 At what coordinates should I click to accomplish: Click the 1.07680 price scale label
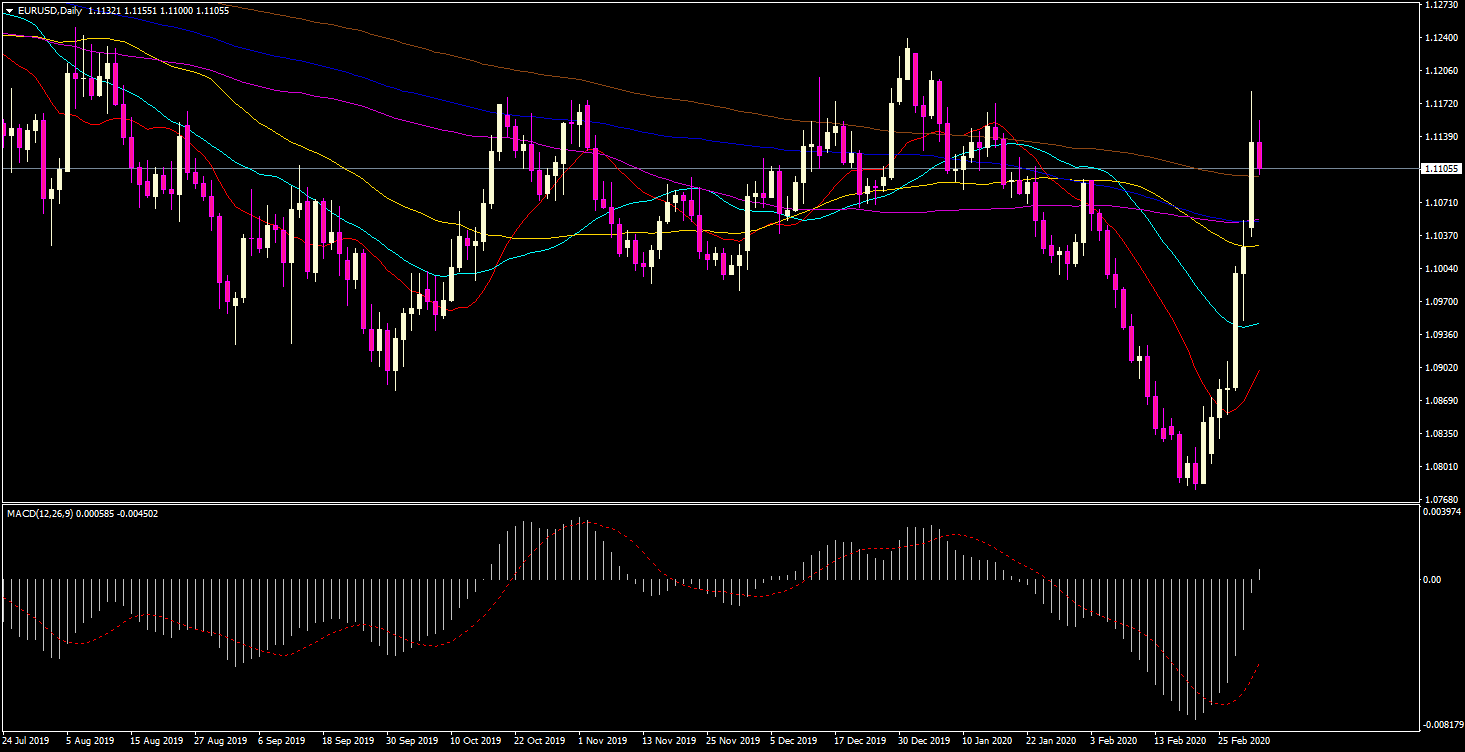[x=1439, y=499]
